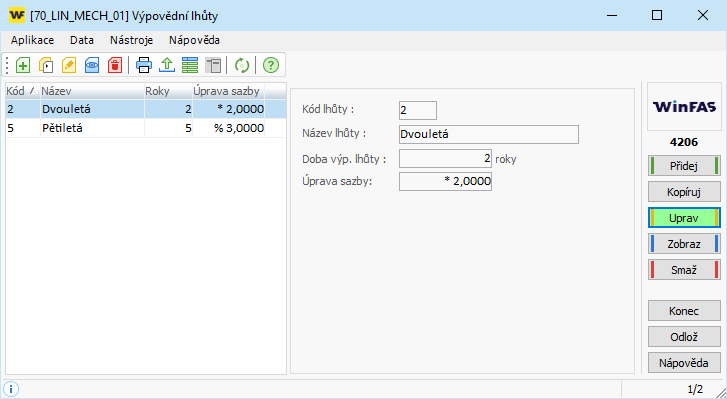Select the Dvouletá row name cell
This screenshot has width=727, height=399.
pyautogui.click(x=92, y=109)
